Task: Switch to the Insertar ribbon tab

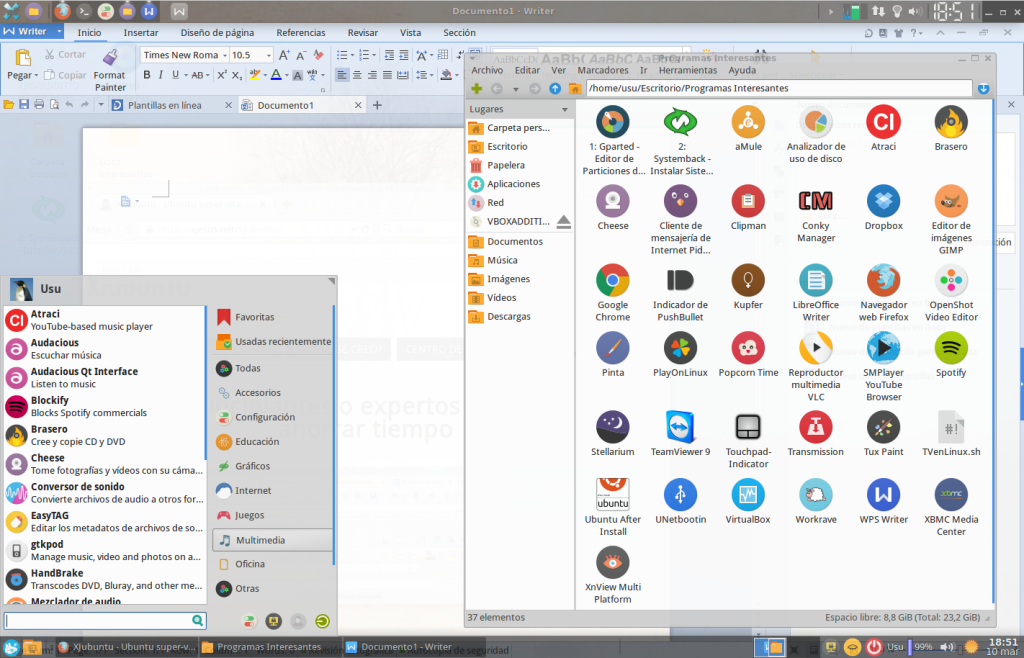Action: click(x=141, y=33)
